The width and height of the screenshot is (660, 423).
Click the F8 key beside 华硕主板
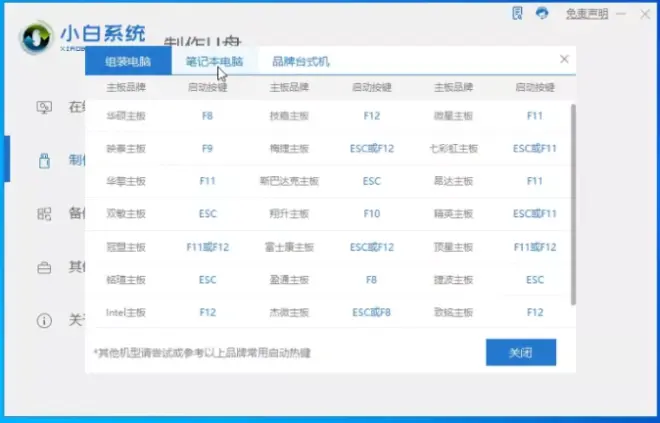pyautogui.click(x=208, y=116)
